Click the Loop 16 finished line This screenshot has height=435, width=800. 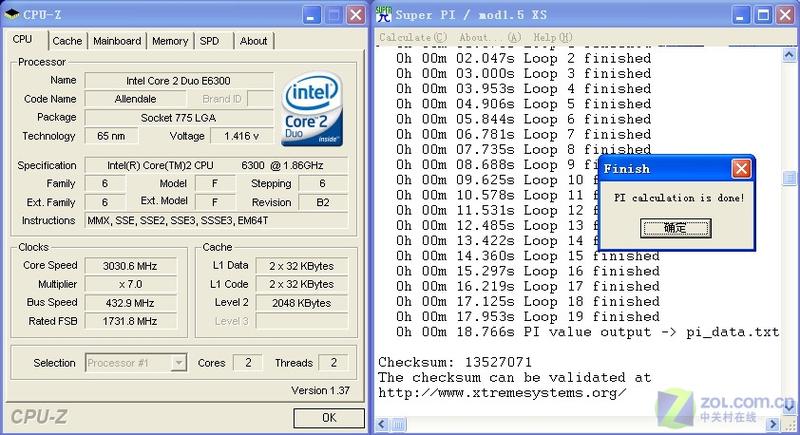[x=528, y=271]
